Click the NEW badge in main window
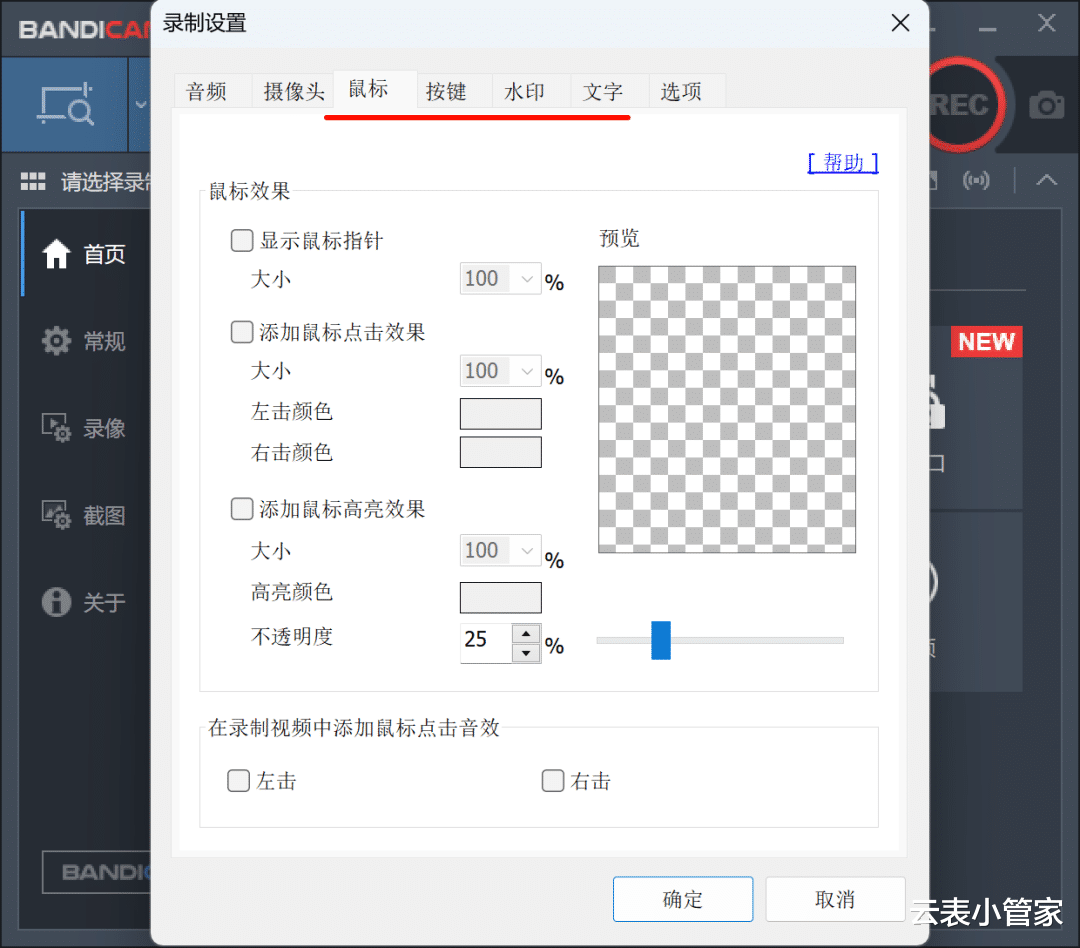The image size is (1080, 948). 986,342
